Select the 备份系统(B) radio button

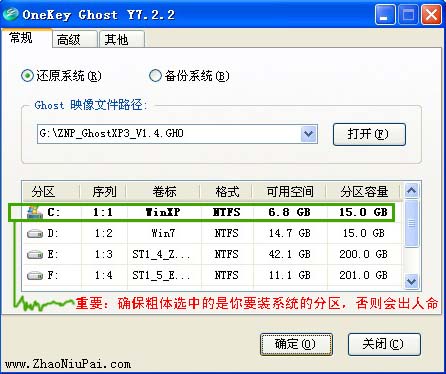tap(155, 76)
